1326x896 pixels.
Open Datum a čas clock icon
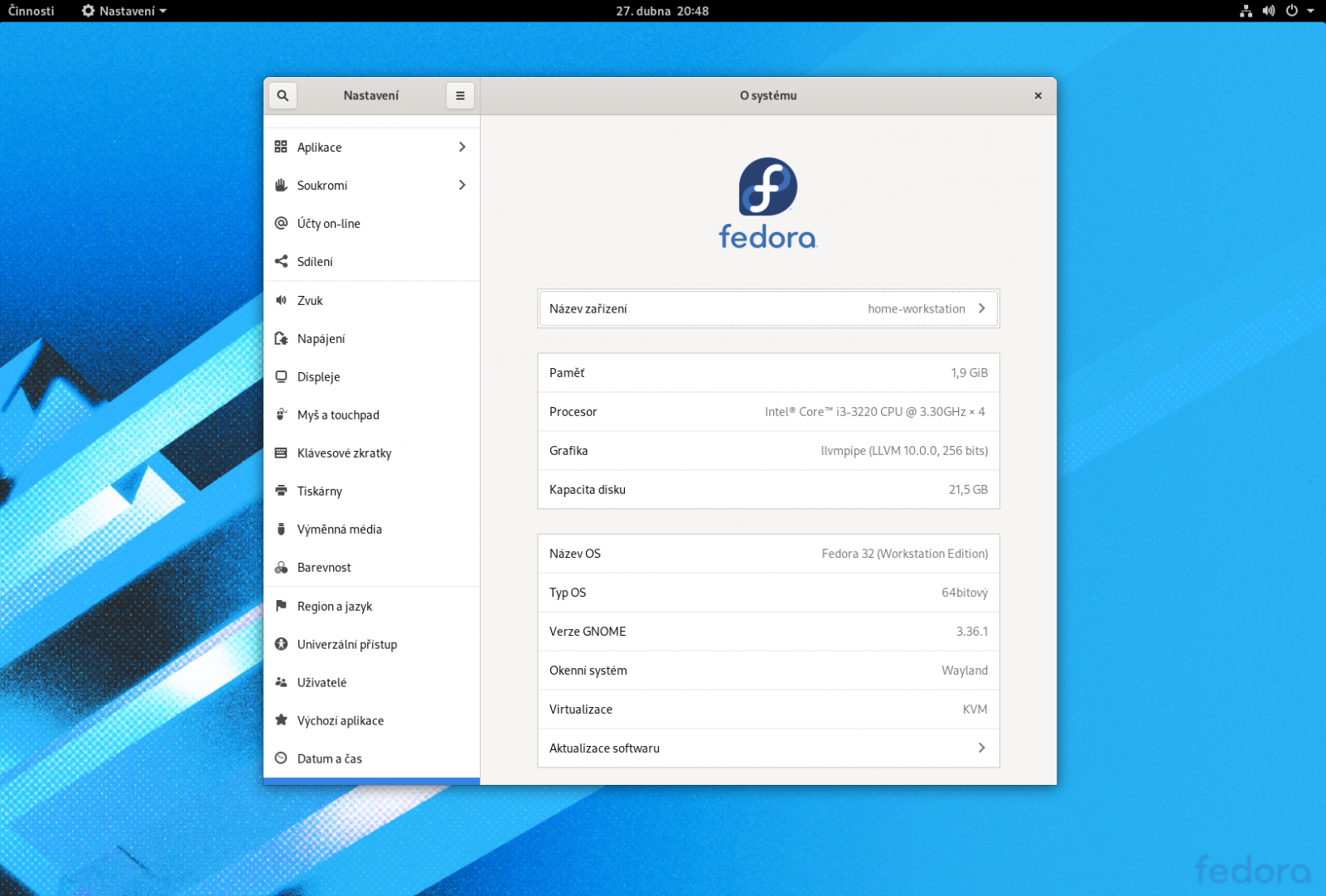[281, 758]
